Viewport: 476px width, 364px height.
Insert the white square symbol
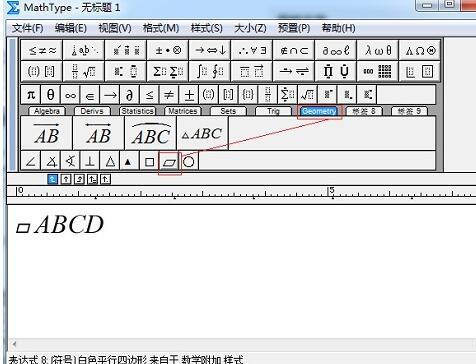[149, 161]
